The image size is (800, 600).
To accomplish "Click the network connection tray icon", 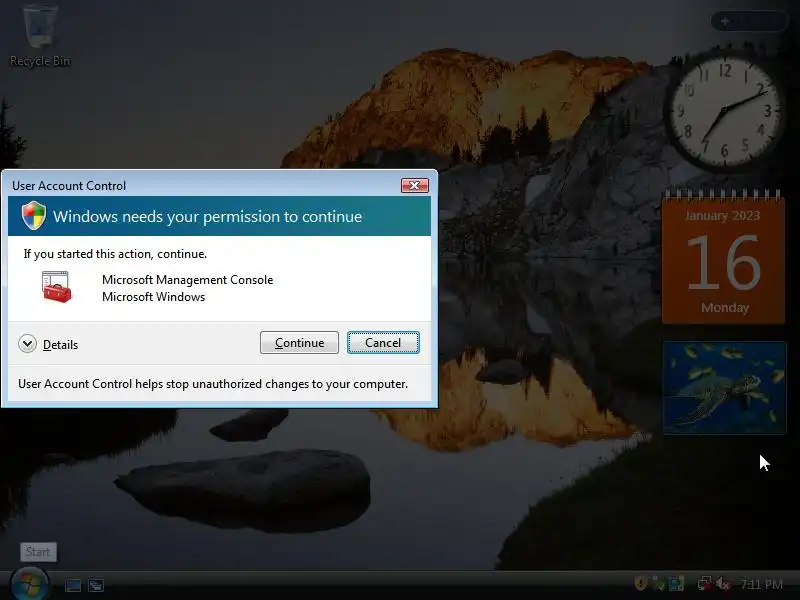I will pos(704,583).
